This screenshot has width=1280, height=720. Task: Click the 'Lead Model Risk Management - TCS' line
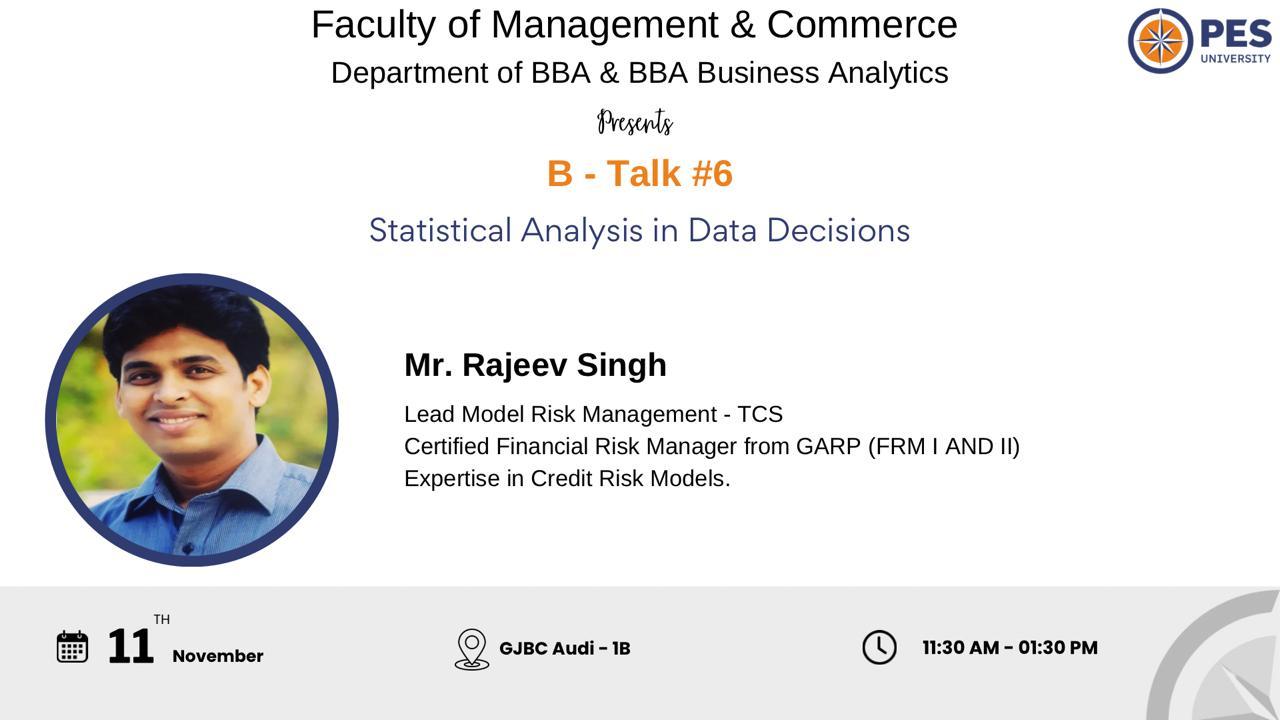pyautogui.click(x=593, y=414)
